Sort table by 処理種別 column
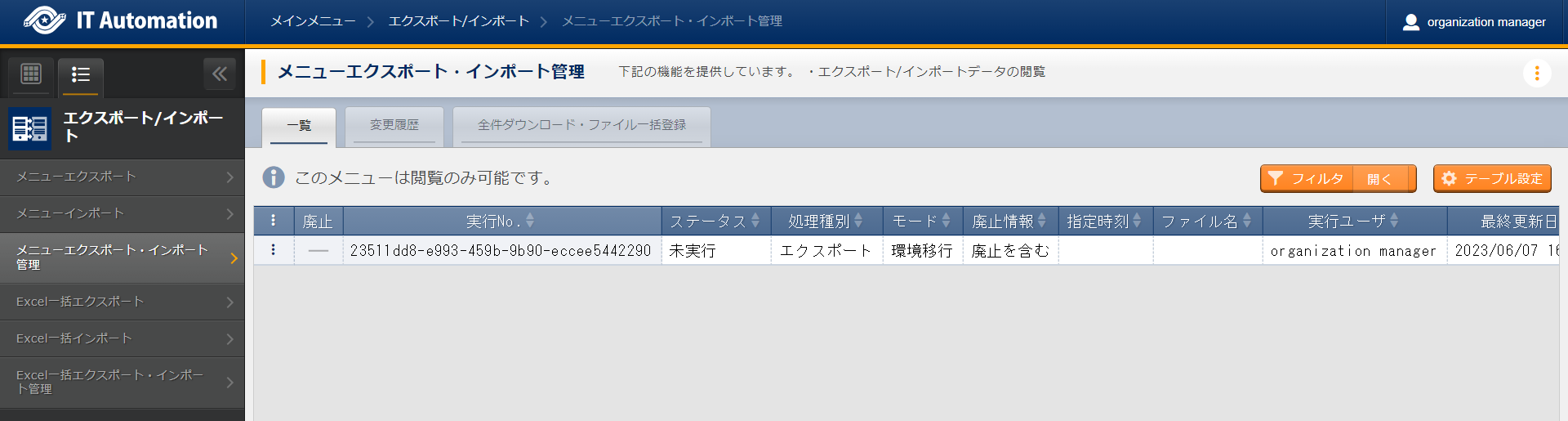Image resolution: width=1568 pixels, height=421 pixels. 826,221
